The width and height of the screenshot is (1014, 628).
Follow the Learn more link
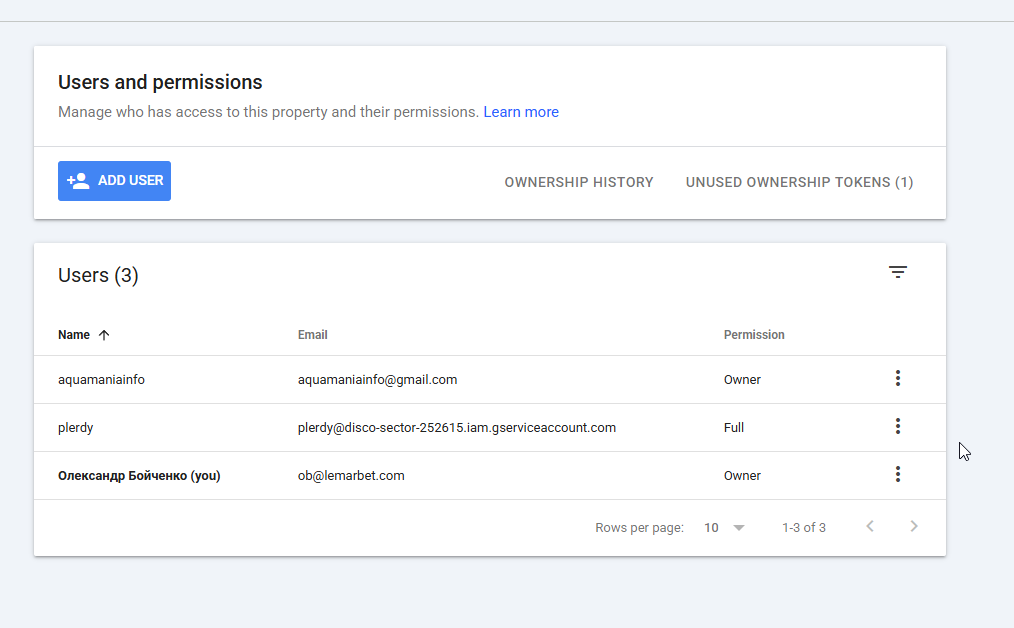coord(521,112)
